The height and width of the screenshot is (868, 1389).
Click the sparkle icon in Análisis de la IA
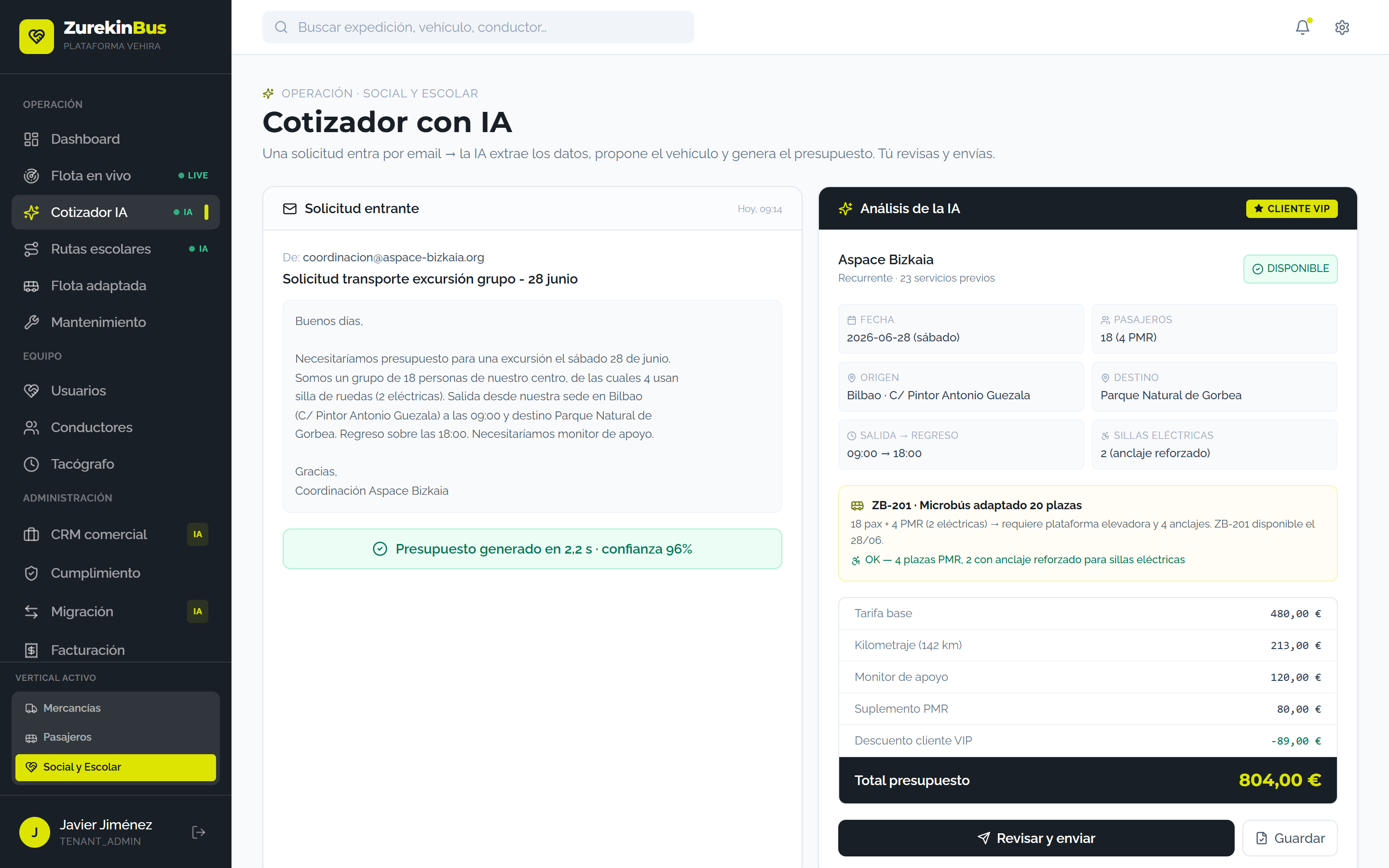pyautogui.click(x=845, y=208)
